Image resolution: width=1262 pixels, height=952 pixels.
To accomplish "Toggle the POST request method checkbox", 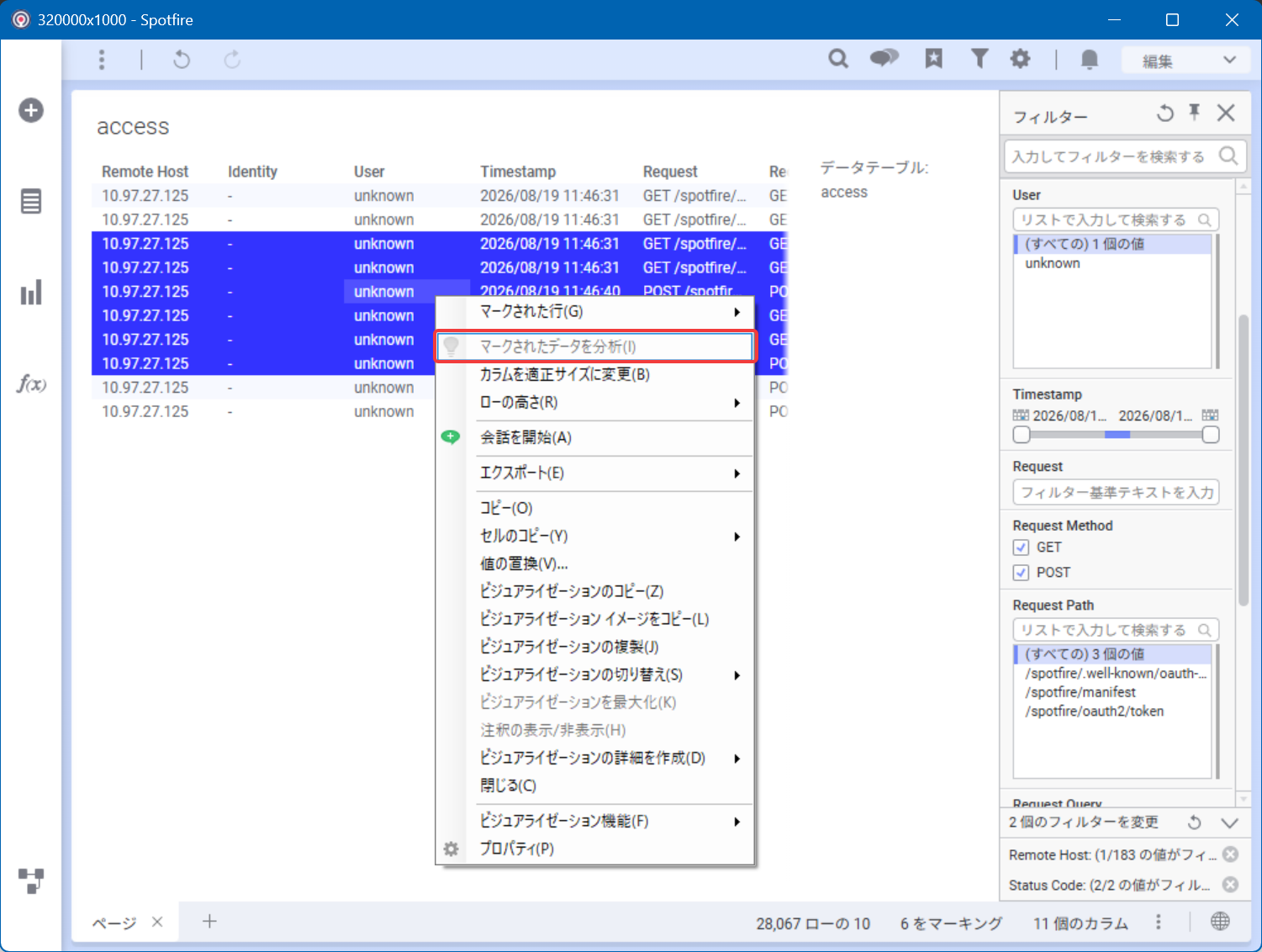I will coord(1022,573).
